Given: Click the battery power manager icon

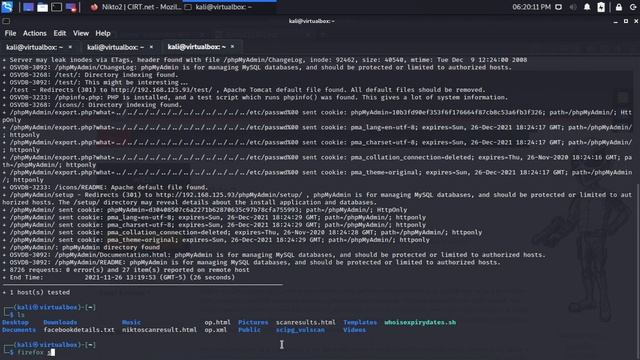Looking at the screenshot, I should coord(601,7).
